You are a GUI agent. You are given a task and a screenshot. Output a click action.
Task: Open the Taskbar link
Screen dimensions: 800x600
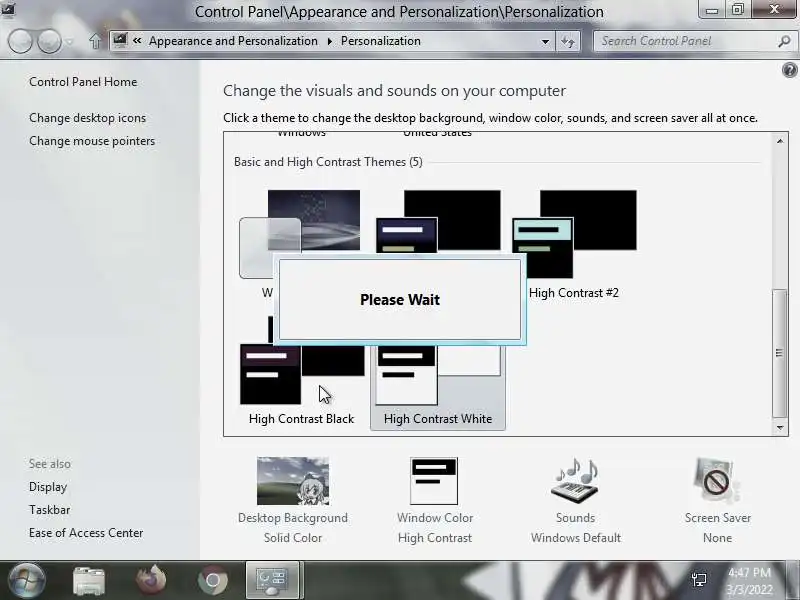tap(49, 510)
